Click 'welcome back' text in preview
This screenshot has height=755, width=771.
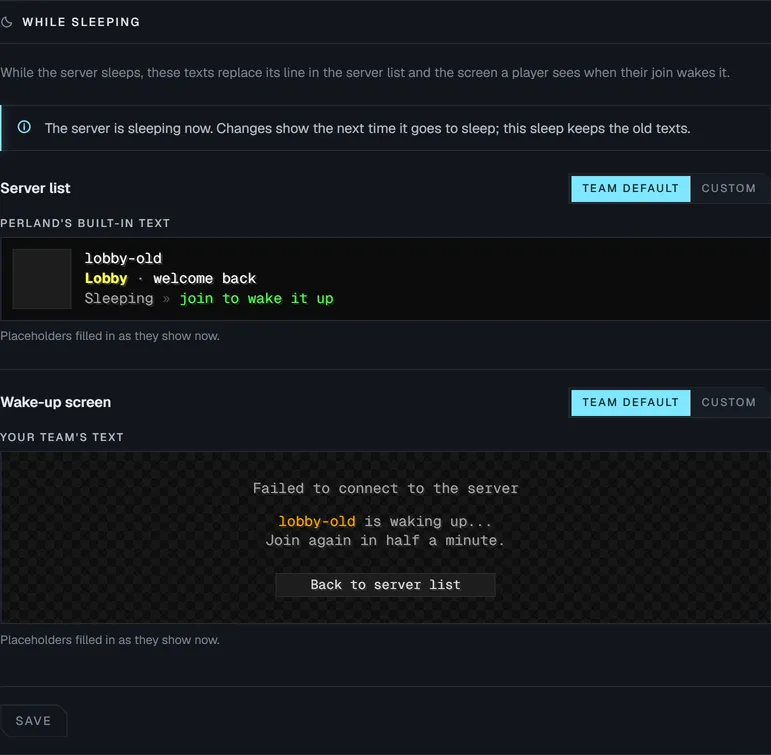pos(205,278)
